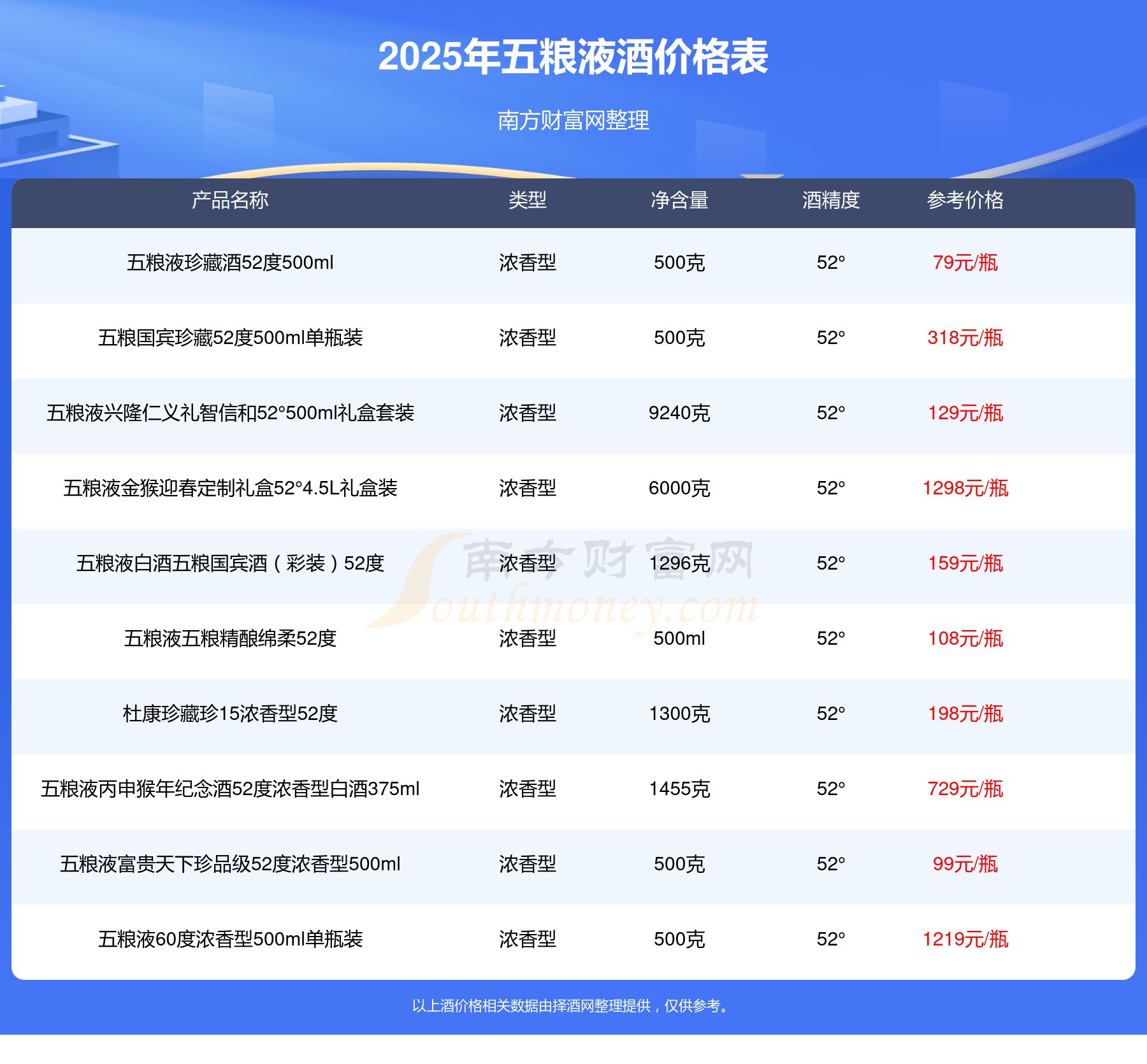The width and height of the screenshot is (1147, 1064).
Task: Click 浓香型 in the 金猴迎春 row
Action: coord(528,488)
